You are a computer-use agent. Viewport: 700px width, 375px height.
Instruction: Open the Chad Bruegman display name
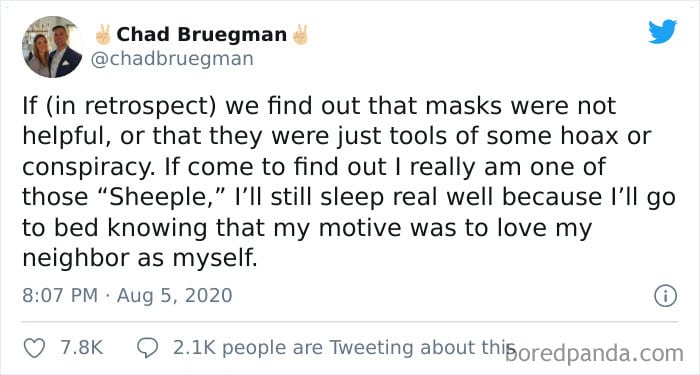201,35
